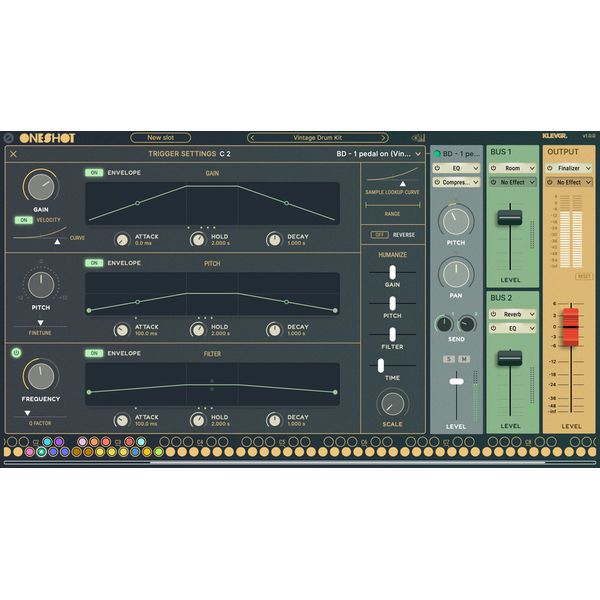Go to the next preset using right arrow
This screenshot has width=600, height=600.
click(382, 138)
